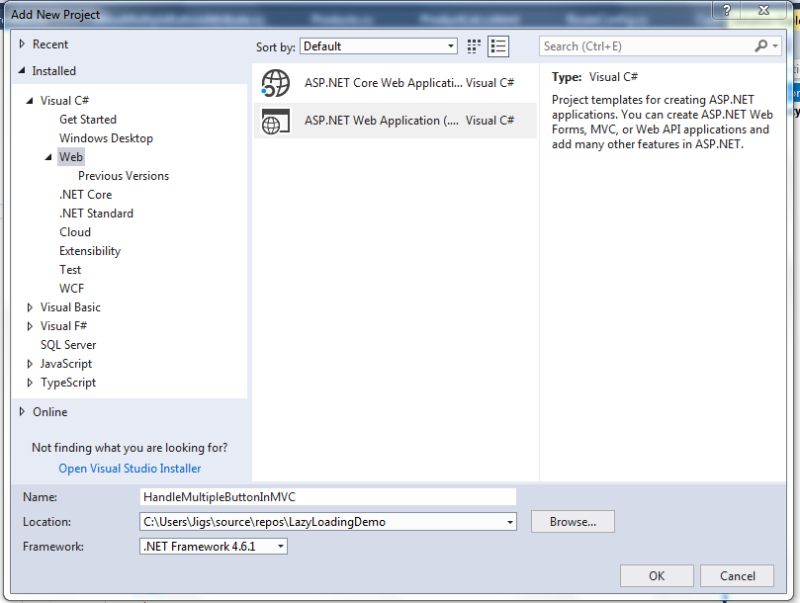Expand the Online section
The height and width of the screenshot is (603, 800).
tap(22, 412)
